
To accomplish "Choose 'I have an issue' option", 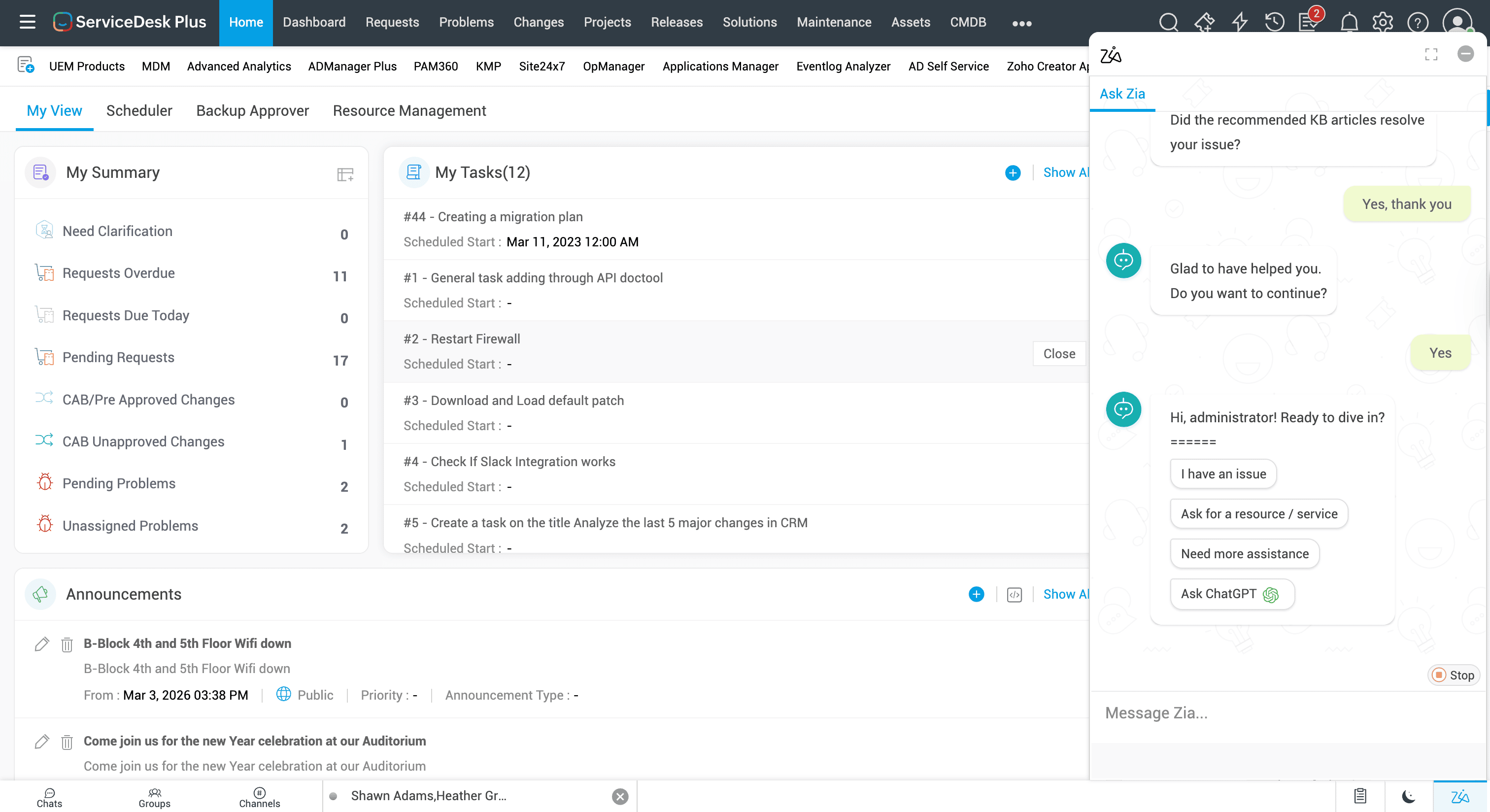I will point(1223,474).
